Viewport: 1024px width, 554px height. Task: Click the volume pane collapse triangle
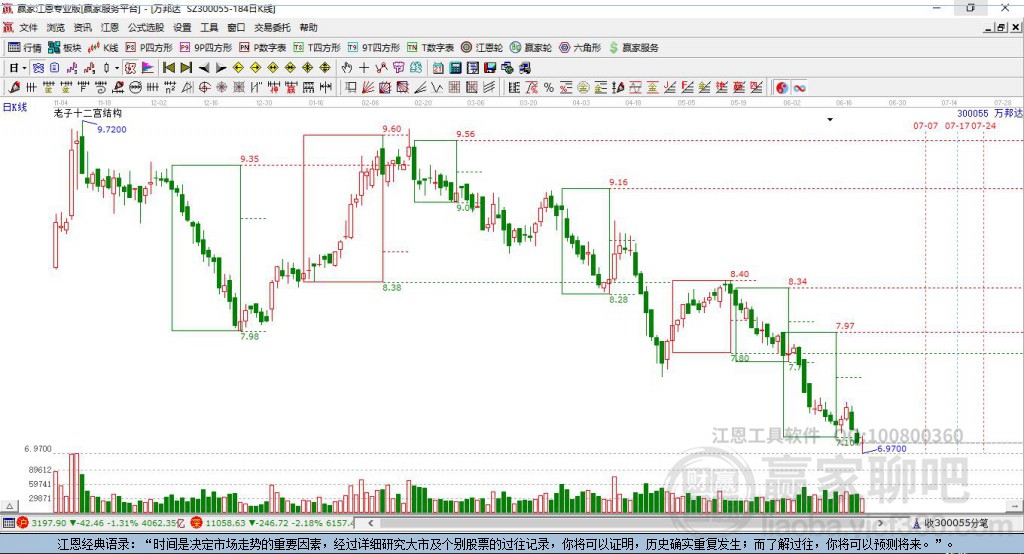click(x=10, y=506)
